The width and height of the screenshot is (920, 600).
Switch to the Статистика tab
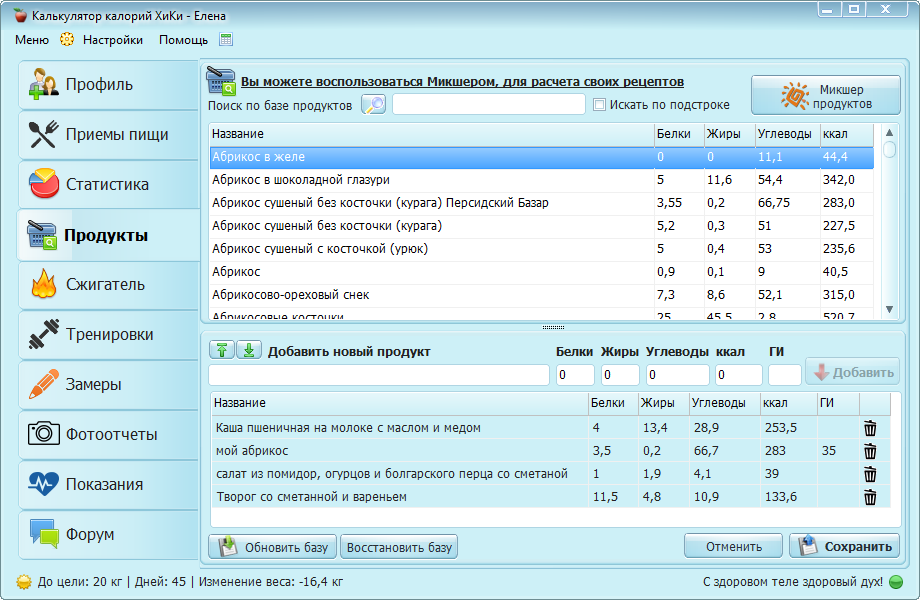[108, 185]
